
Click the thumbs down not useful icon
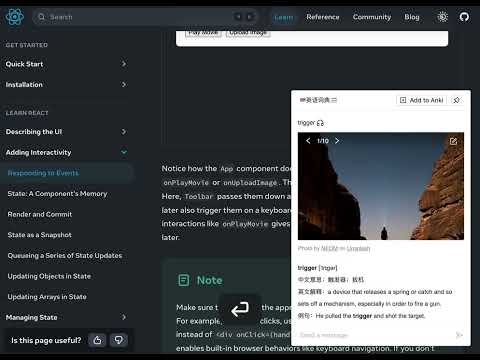[x=119, y=340]
